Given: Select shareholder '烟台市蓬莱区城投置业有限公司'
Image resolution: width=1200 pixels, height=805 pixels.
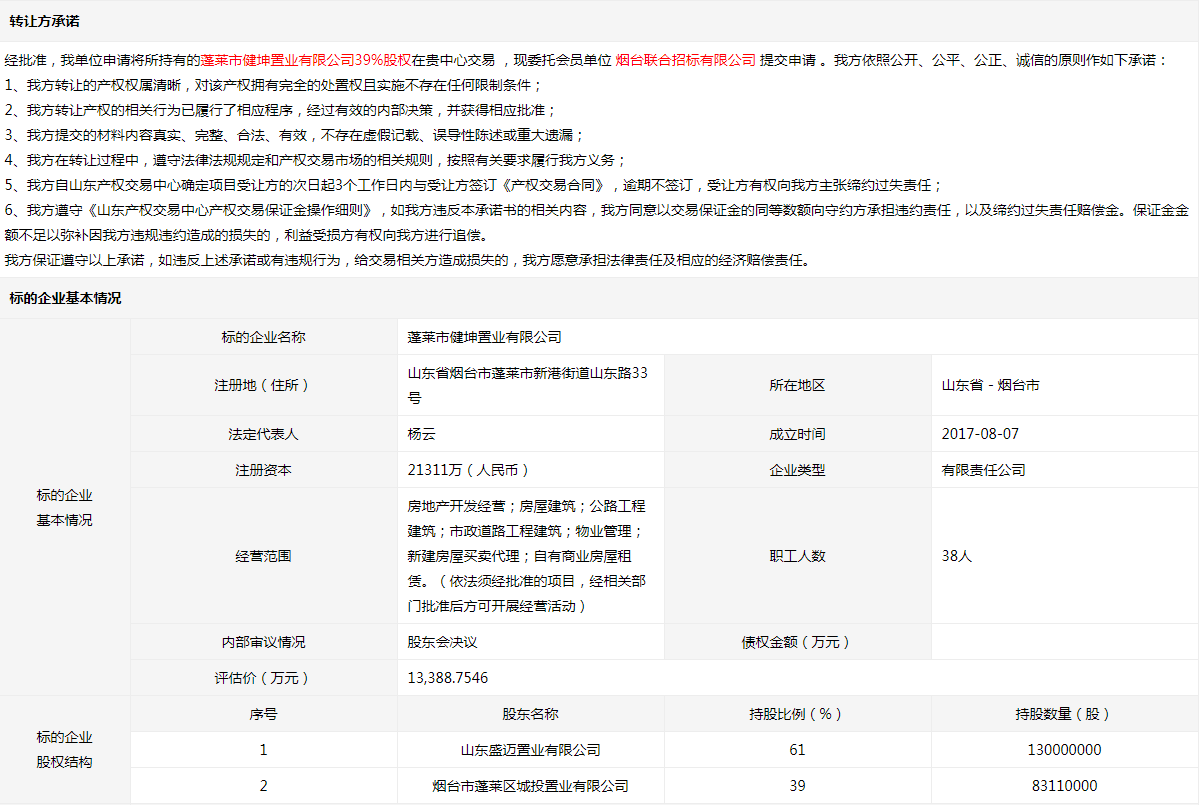Looking at the screenshot, I should (531, 786).
